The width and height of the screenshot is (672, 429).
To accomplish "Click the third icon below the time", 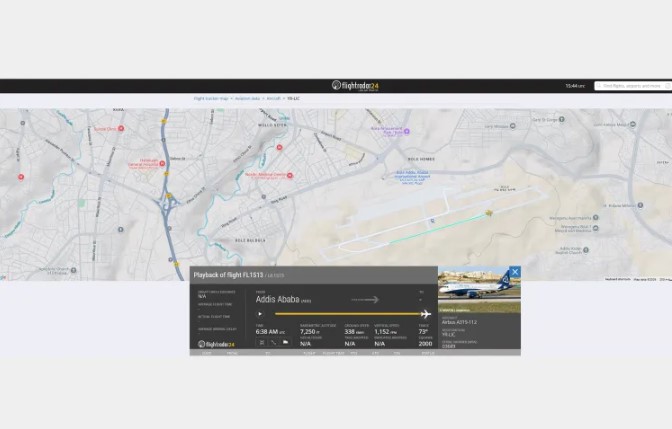I will click(285, 342).
